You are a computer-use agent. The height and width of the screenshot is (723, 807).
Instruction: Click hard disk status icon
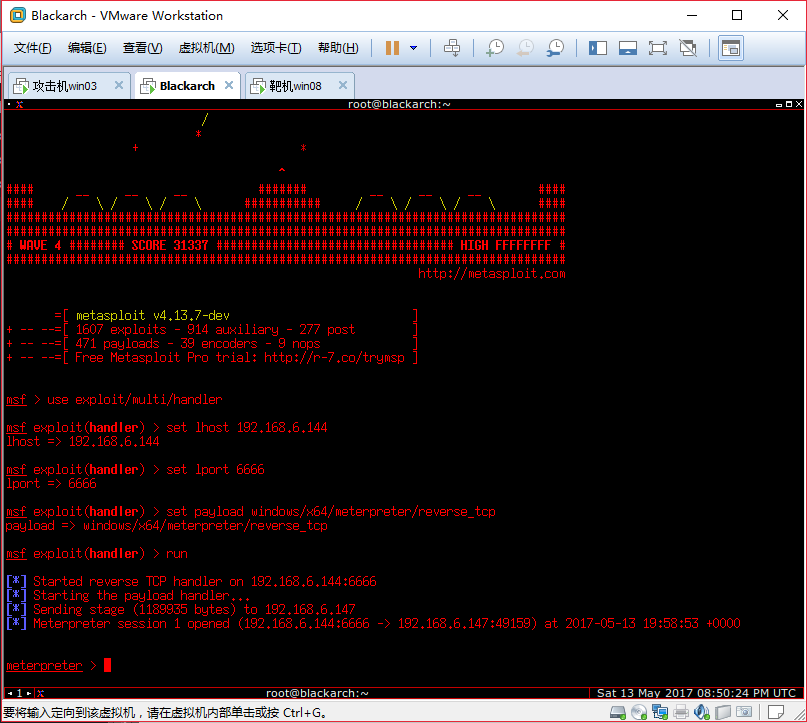[x=618, y=712]
